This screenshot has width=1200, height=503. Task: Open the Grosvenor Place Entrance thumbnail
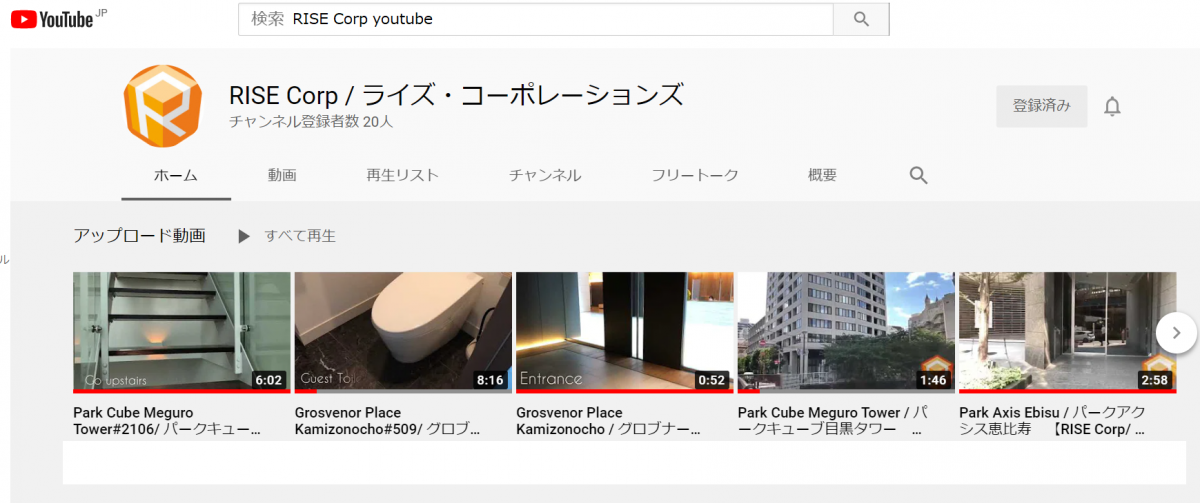pyautogui.click(x=625, y=332)
